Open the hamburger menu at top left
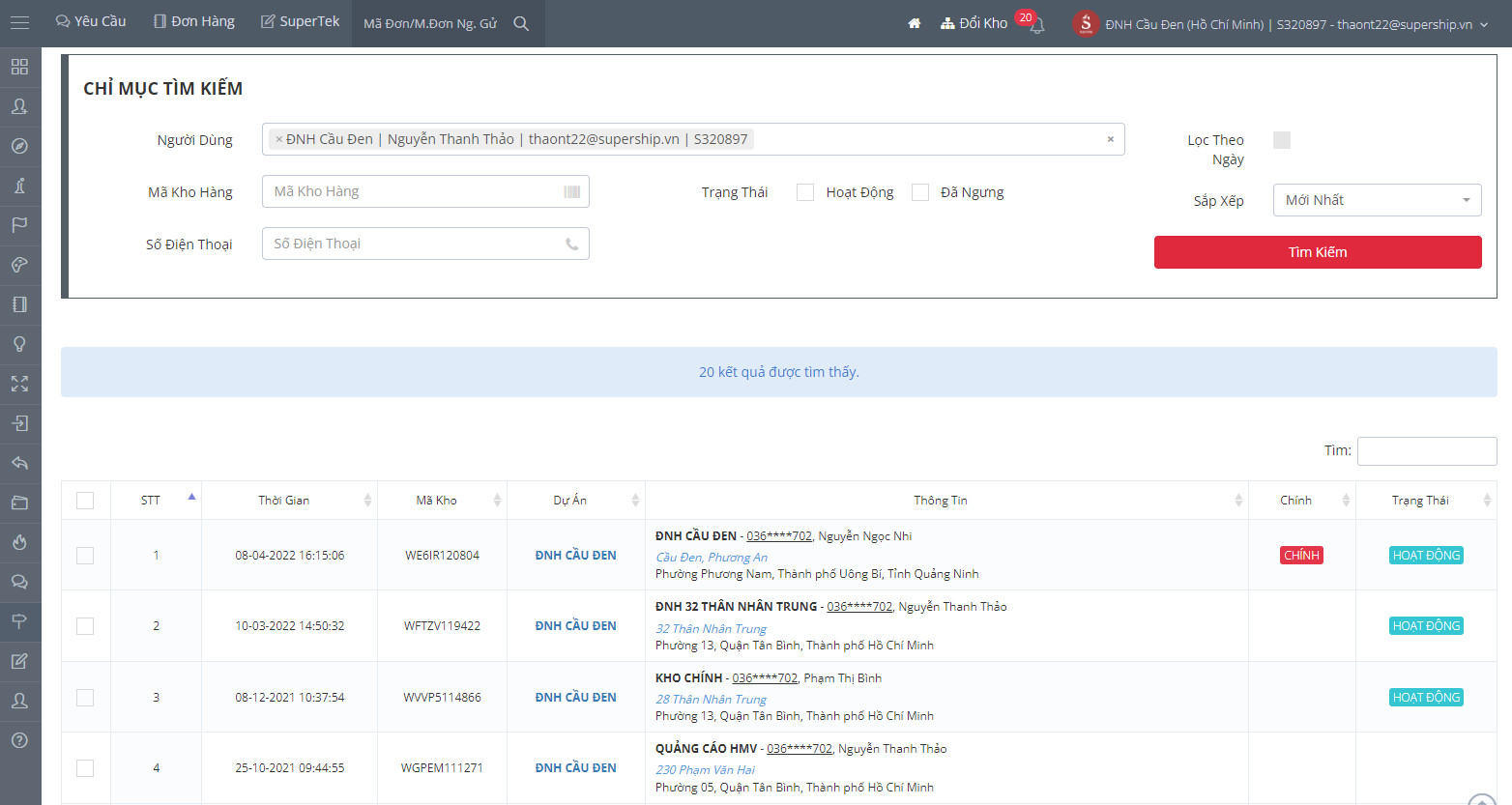Viewport: 1512px width, 805px height. point(19,23)
